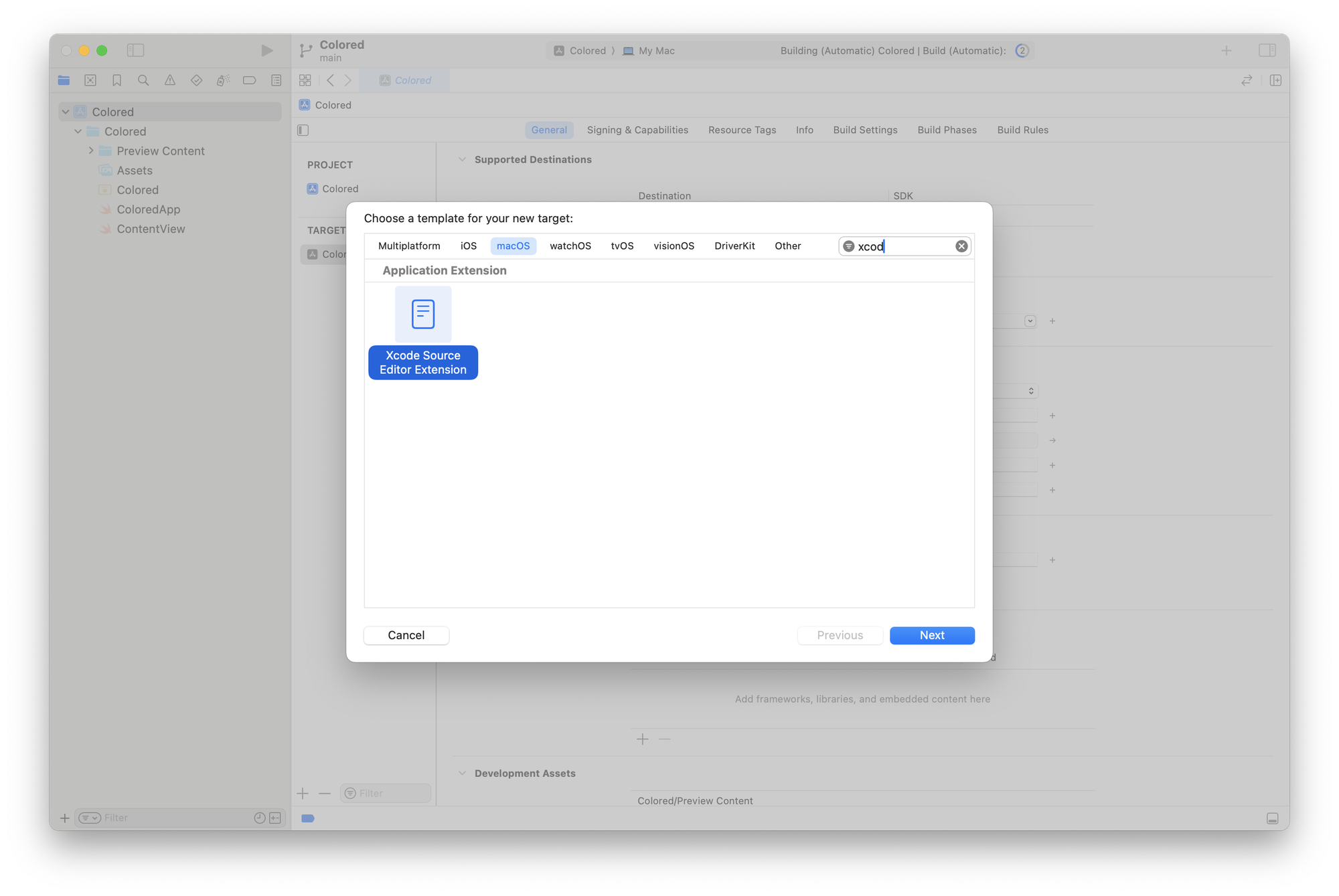The image size is (1339, 896).
Task: Open the Info tab
Action: point(805,130)
